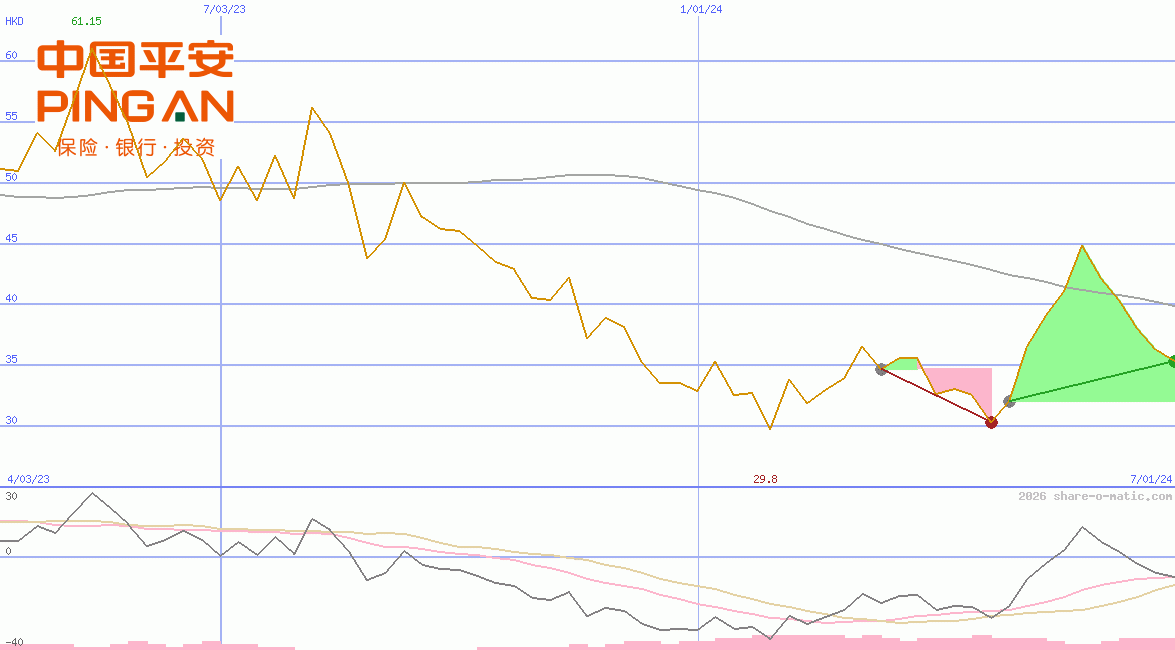Image resolution: width=1175 pixels, height=650 pixels.
Task: Click the 29.8 low price label
Action: [765, 479]
